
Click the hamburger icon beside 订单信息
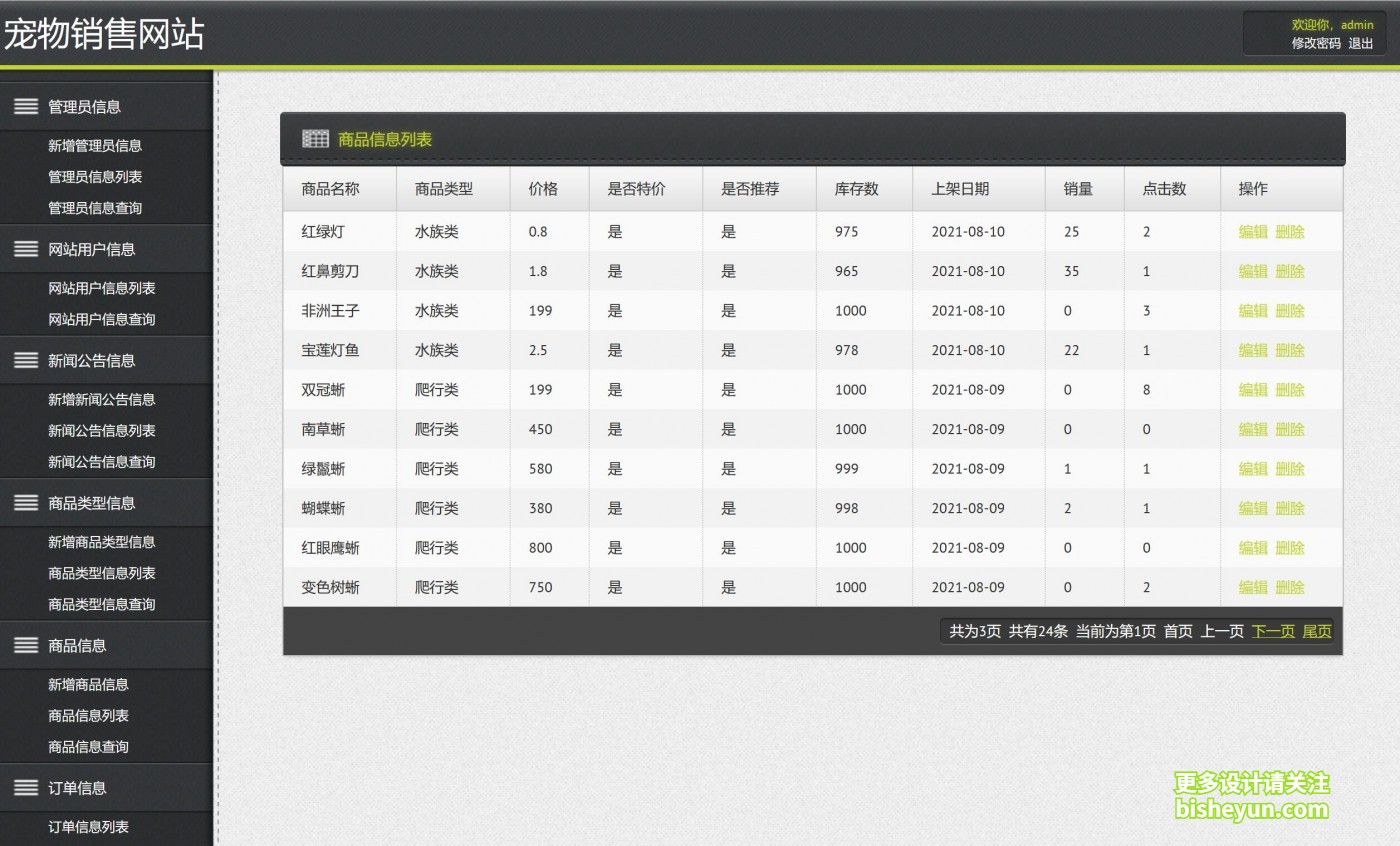click(x=26, y=788)
